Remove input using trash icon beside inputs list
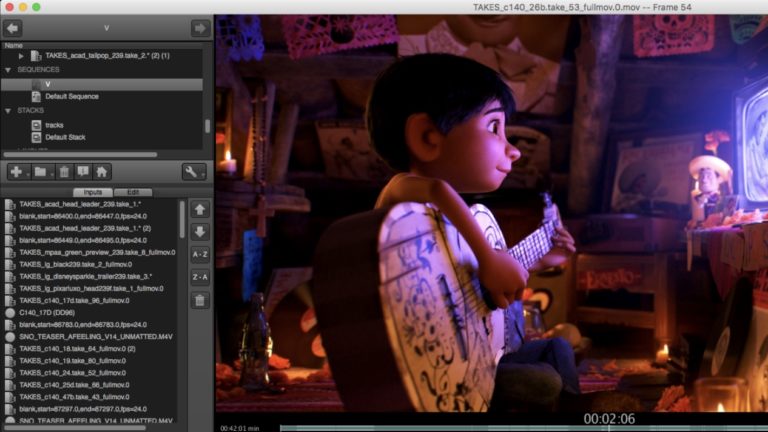 (x=200, y=300)
